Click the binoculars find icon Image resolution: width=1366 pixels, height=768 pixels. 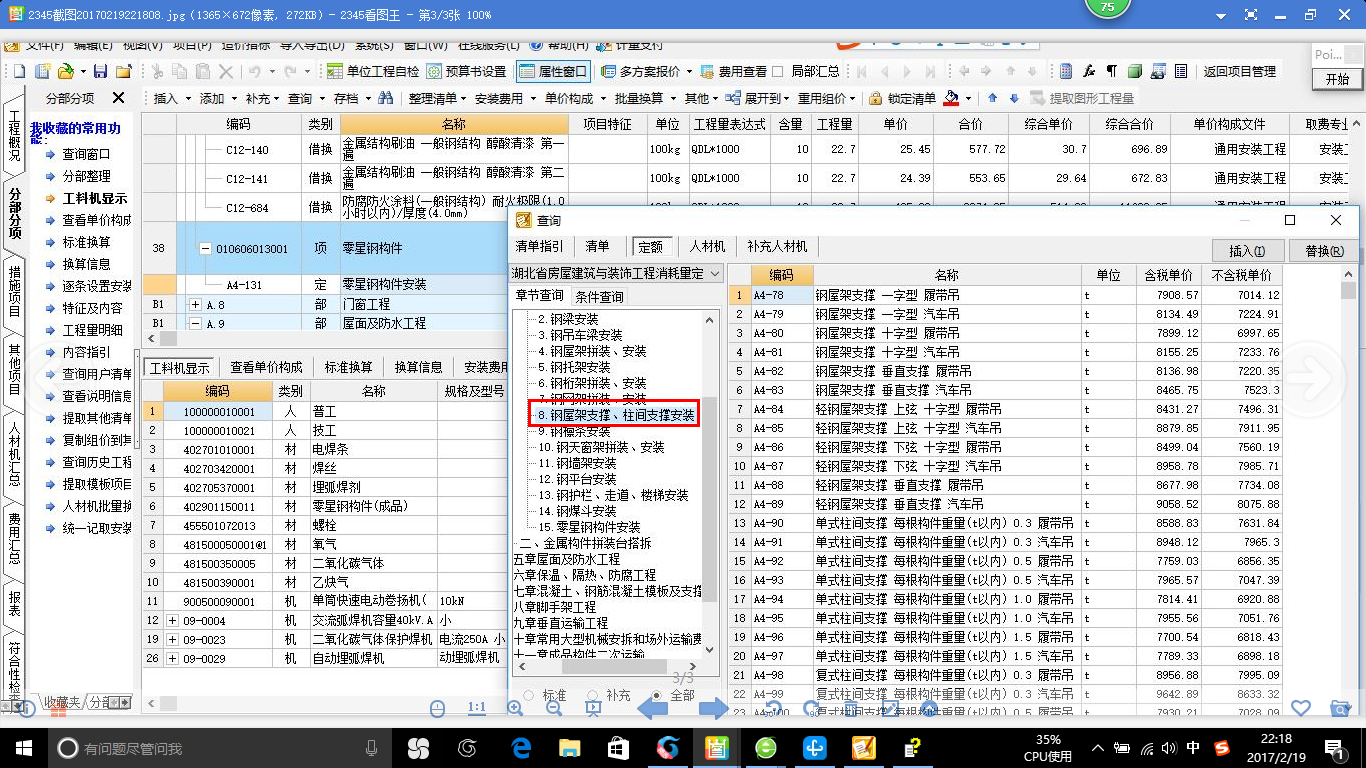point(385,98)
